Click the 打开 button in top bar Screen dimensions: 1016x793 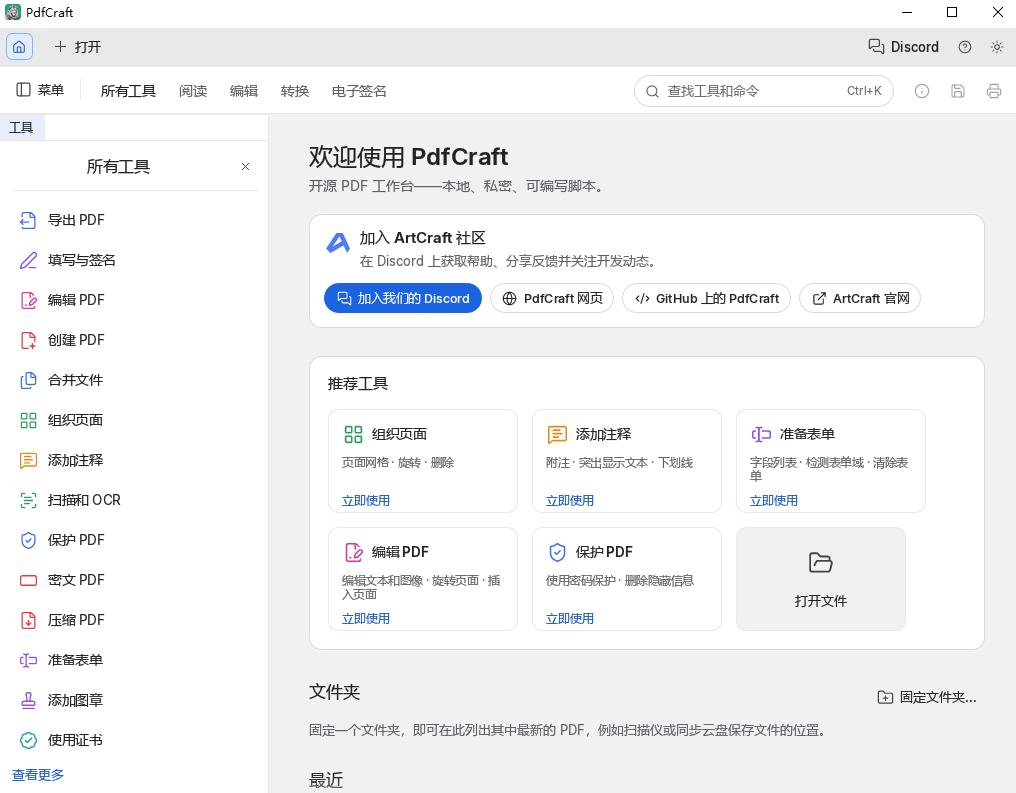click(78, 47)
